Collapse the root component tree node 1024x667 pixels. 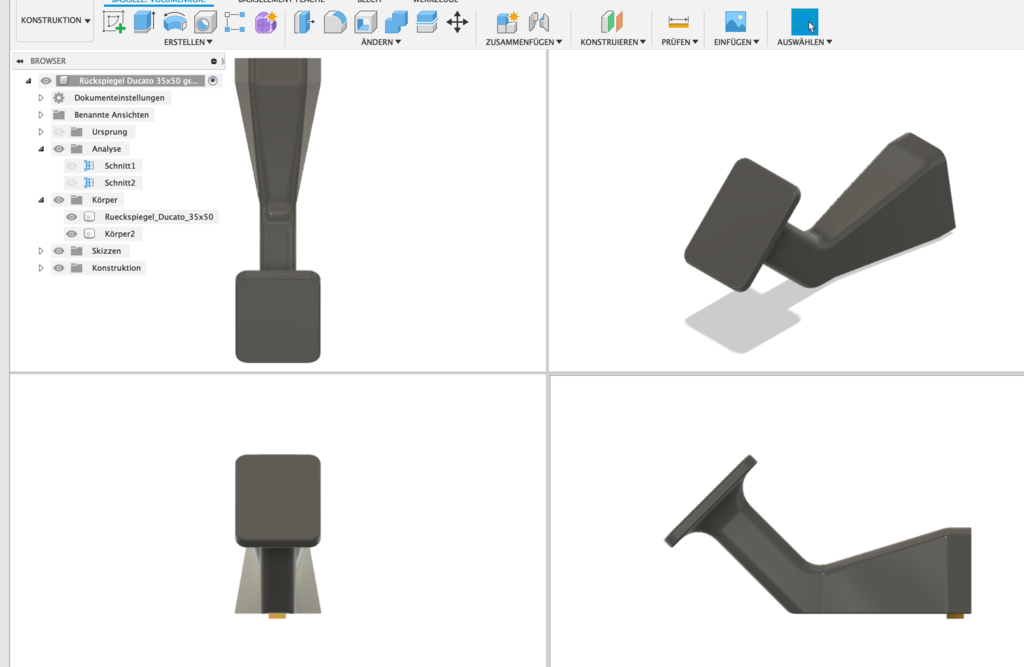click(x=28, y=81)
